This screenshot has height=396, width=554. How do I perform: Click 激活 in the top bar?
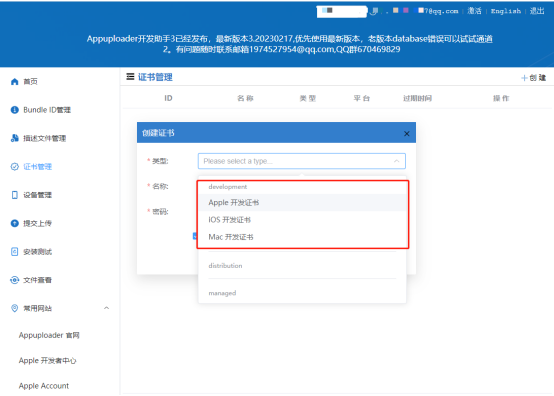click(x=474, y=11)
